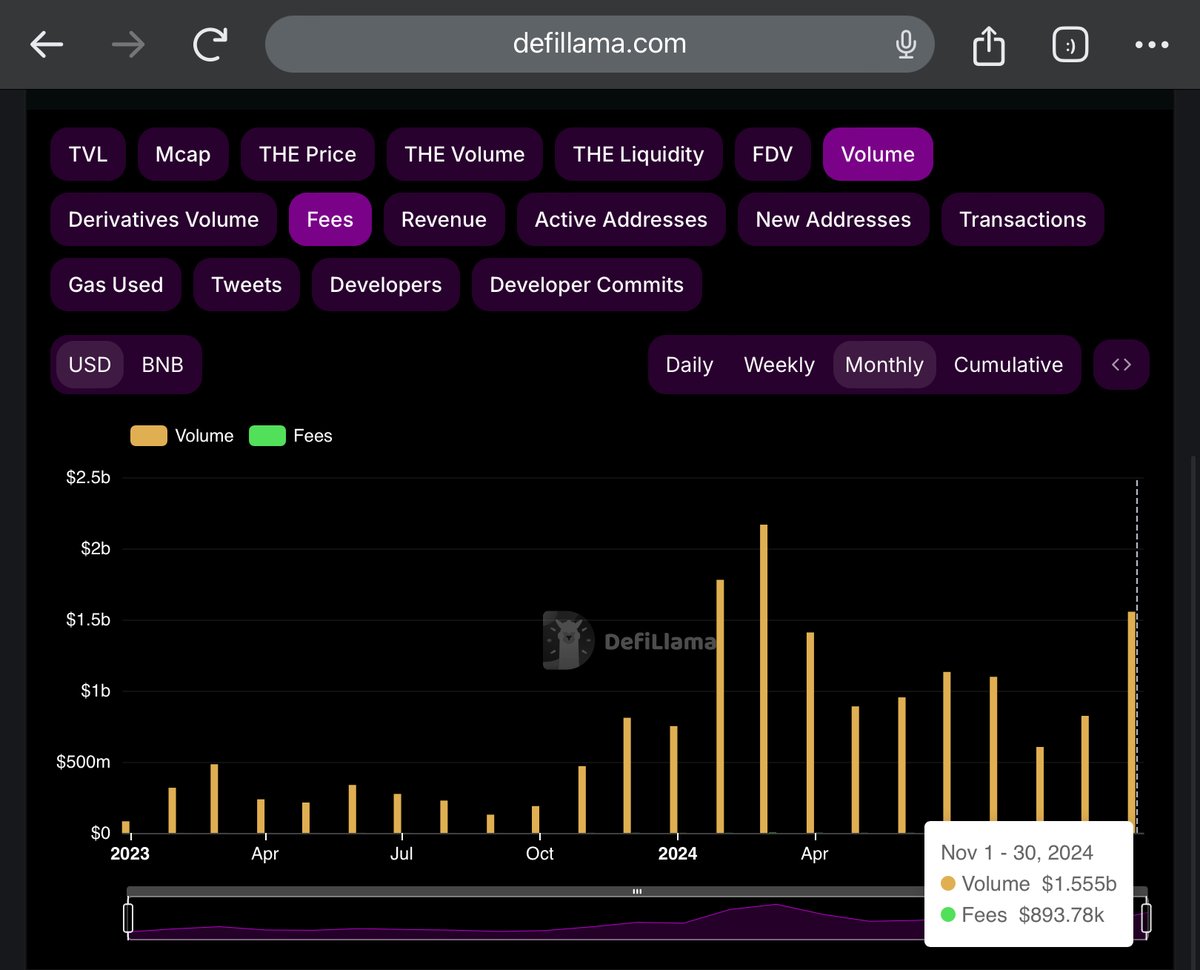Enable the Tweets metric

[247, 284]
